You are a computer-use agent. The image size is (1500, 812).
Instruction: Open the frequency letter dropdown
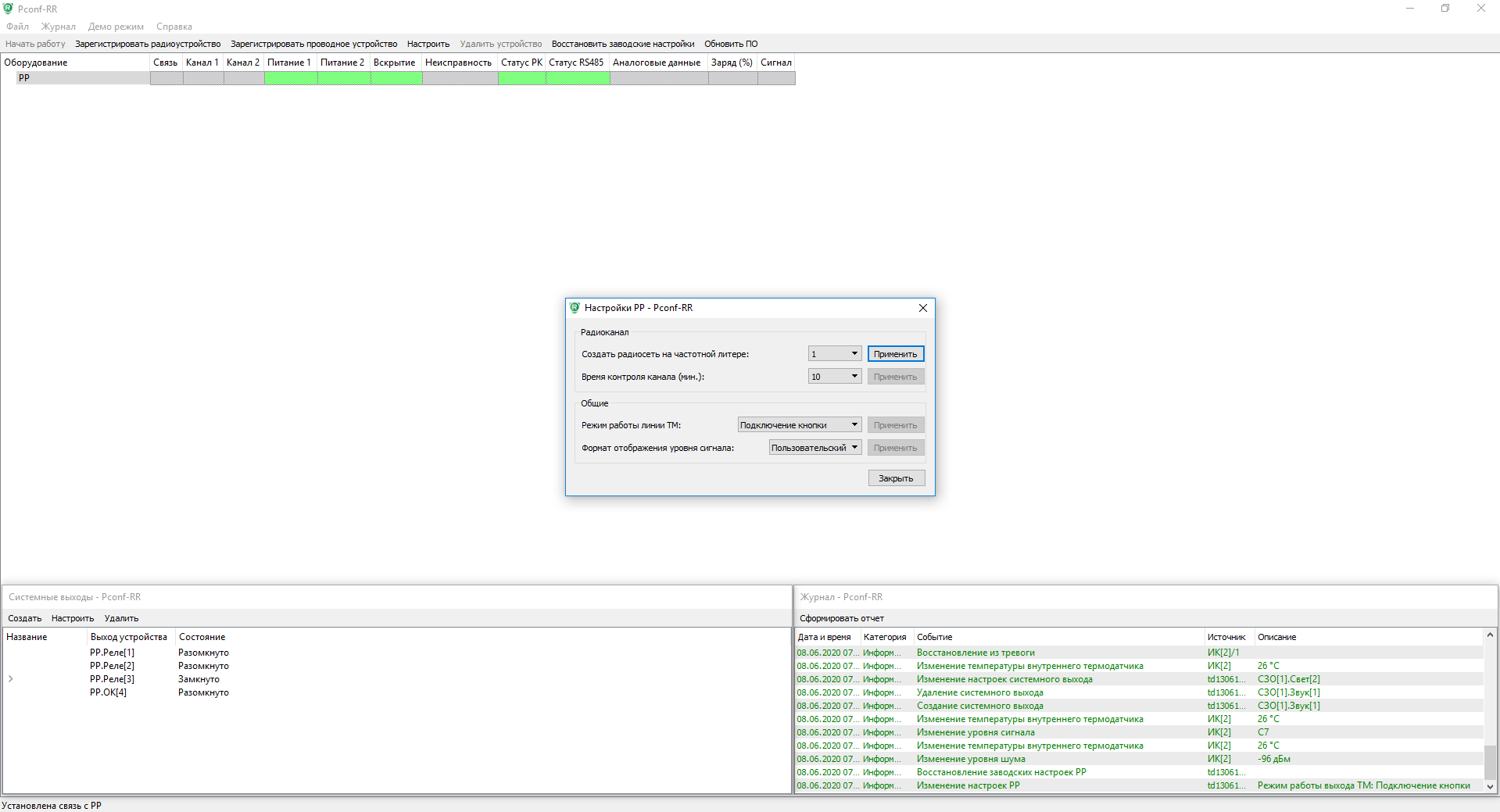click(x=834, y=354)
